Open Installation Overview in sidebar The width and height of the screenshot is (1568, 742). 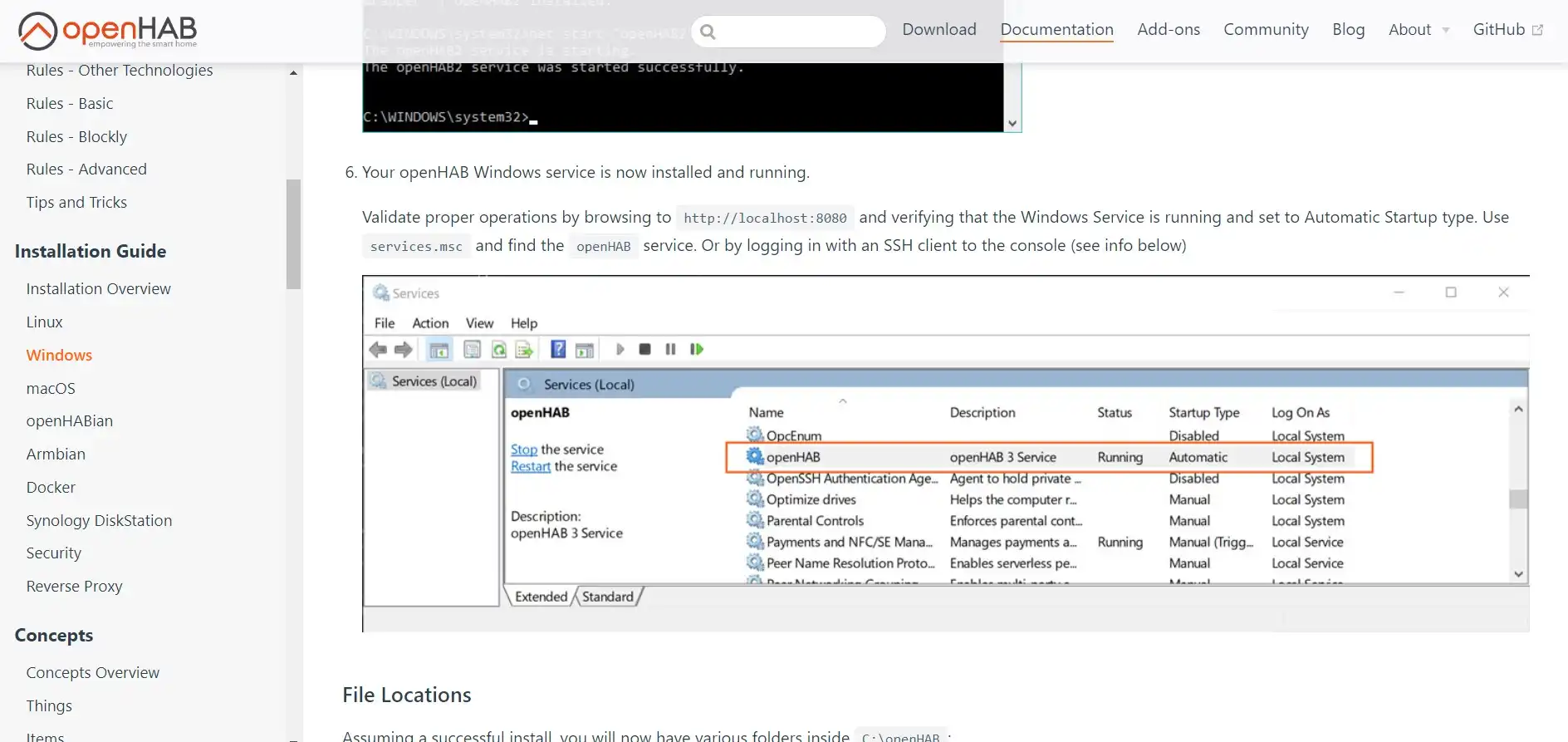click(98, 288)
